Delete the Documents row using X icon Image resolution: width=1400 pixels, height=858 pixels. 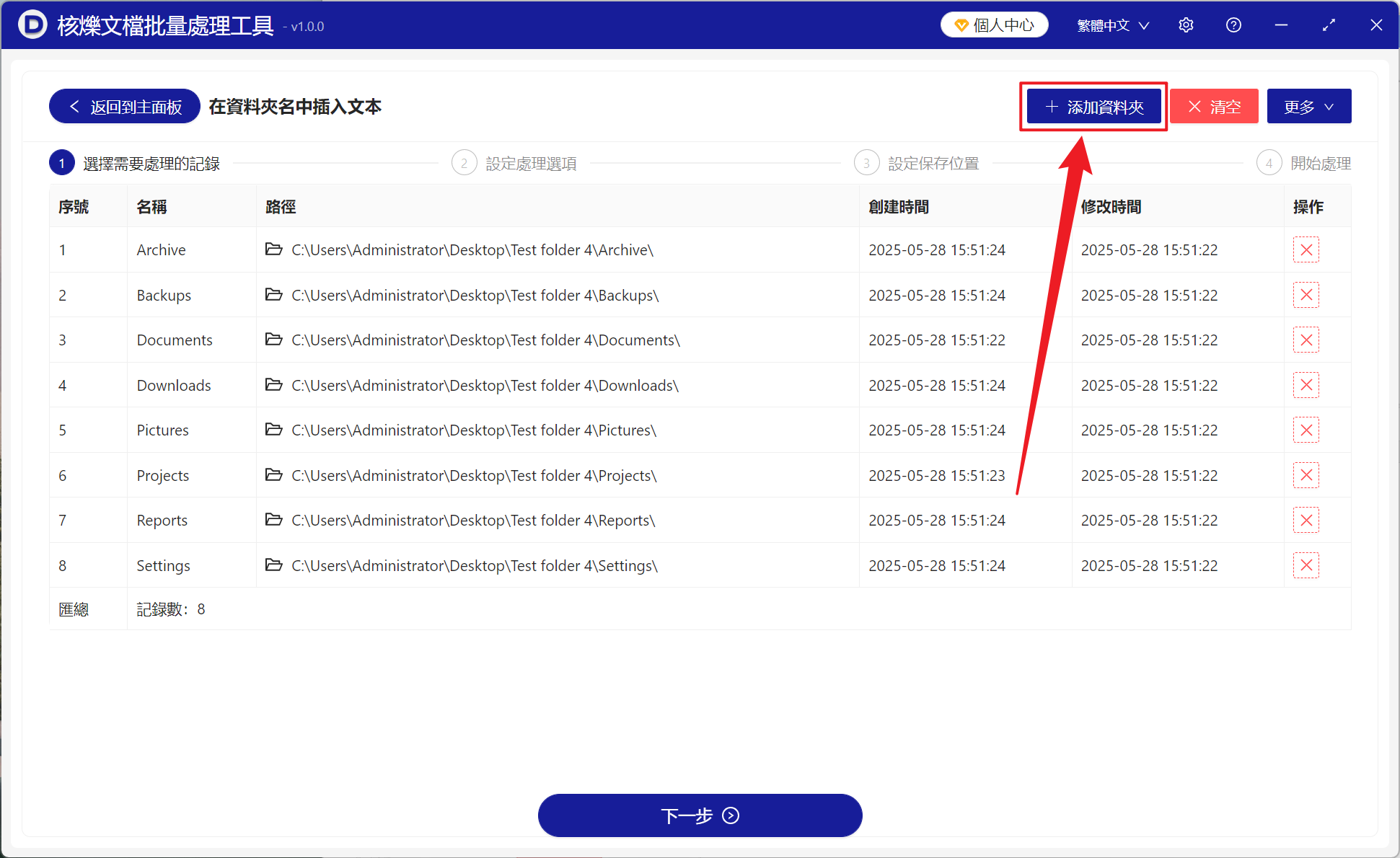1306,340
